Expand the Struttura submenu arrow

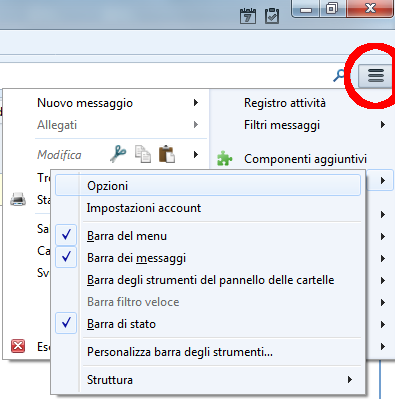click(x=349, y=379)
